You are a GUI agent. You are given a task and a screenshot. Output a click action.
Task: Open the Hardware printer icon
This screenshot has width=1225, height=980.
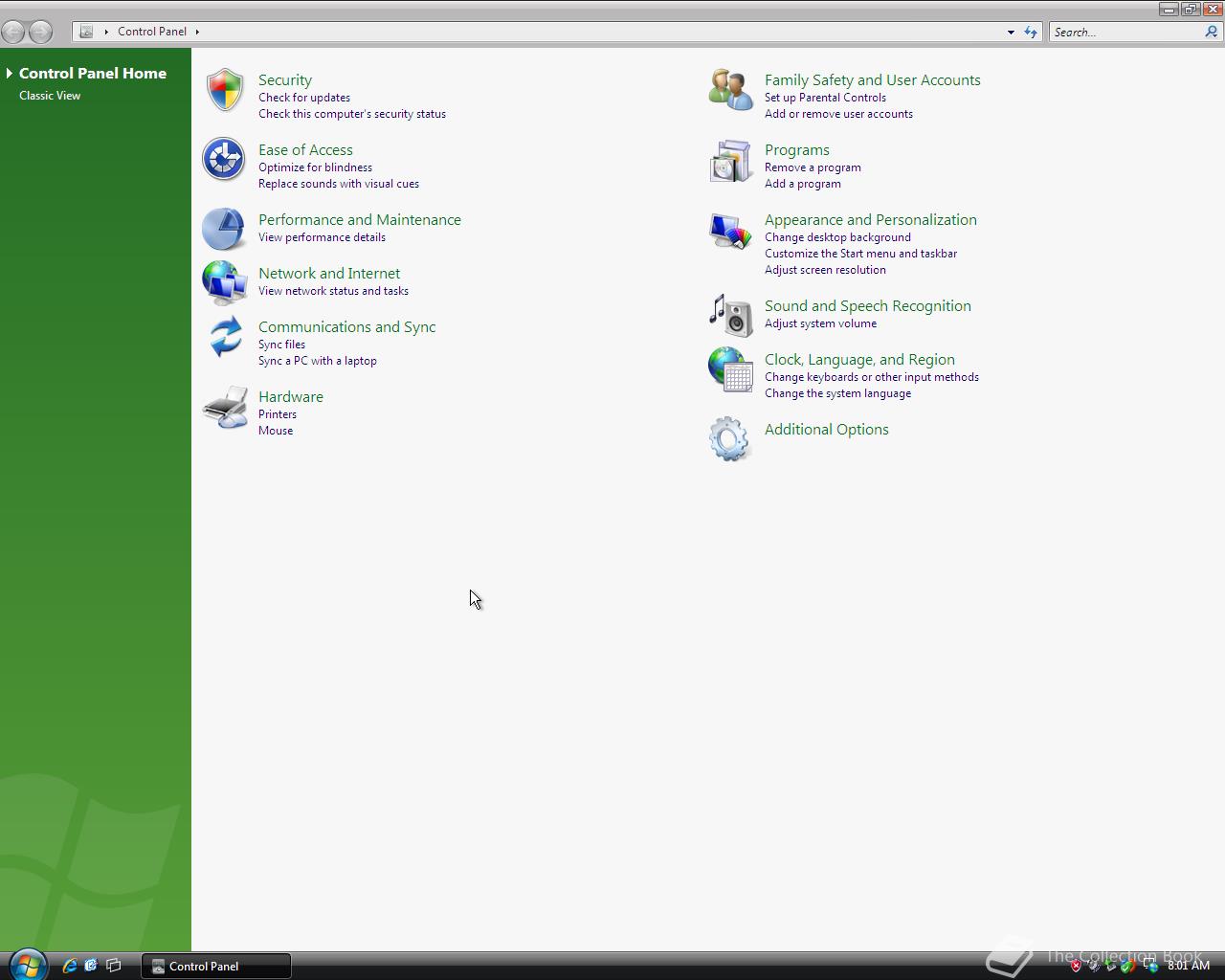point(226,408)
